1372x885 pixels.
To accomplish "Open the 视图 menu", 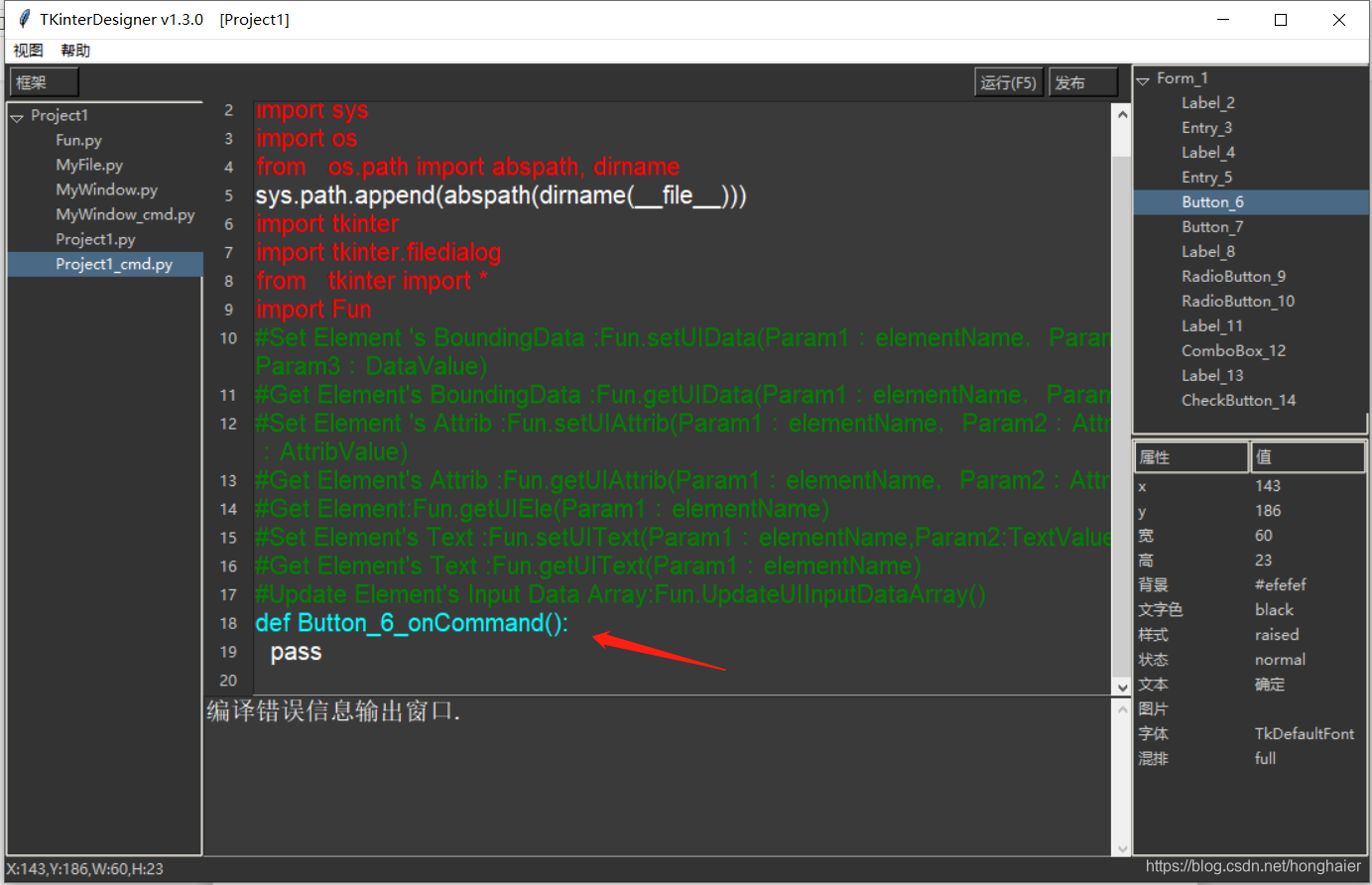I will point(28,51).
